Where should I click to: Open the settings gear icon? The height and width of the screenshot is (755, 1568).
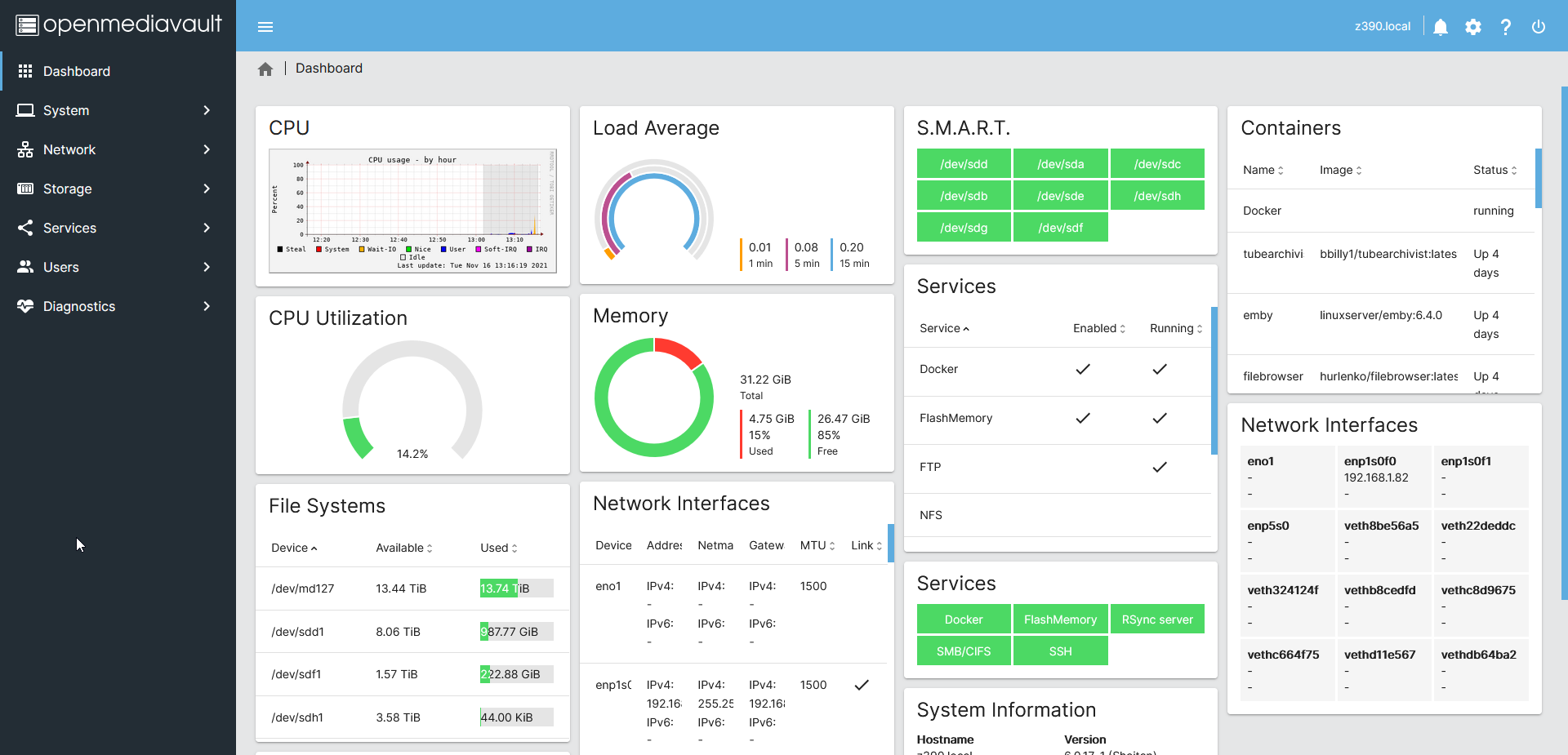tap(1472, 27)
